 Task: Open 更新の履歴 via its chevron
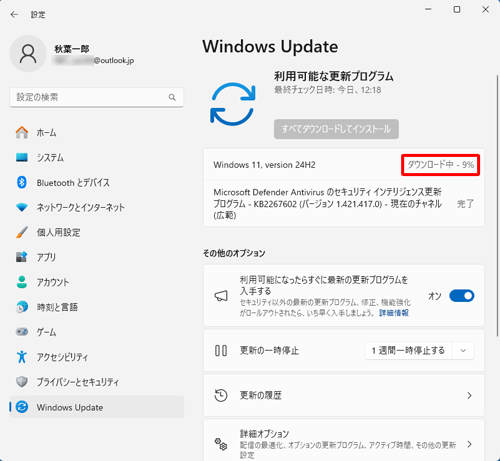469,396
